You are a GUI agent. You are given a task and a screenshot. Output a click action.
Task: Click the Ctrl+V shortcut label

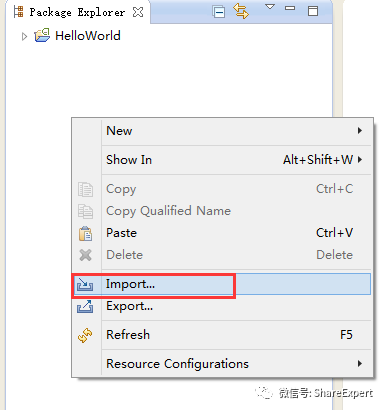[x=334, y=233]
